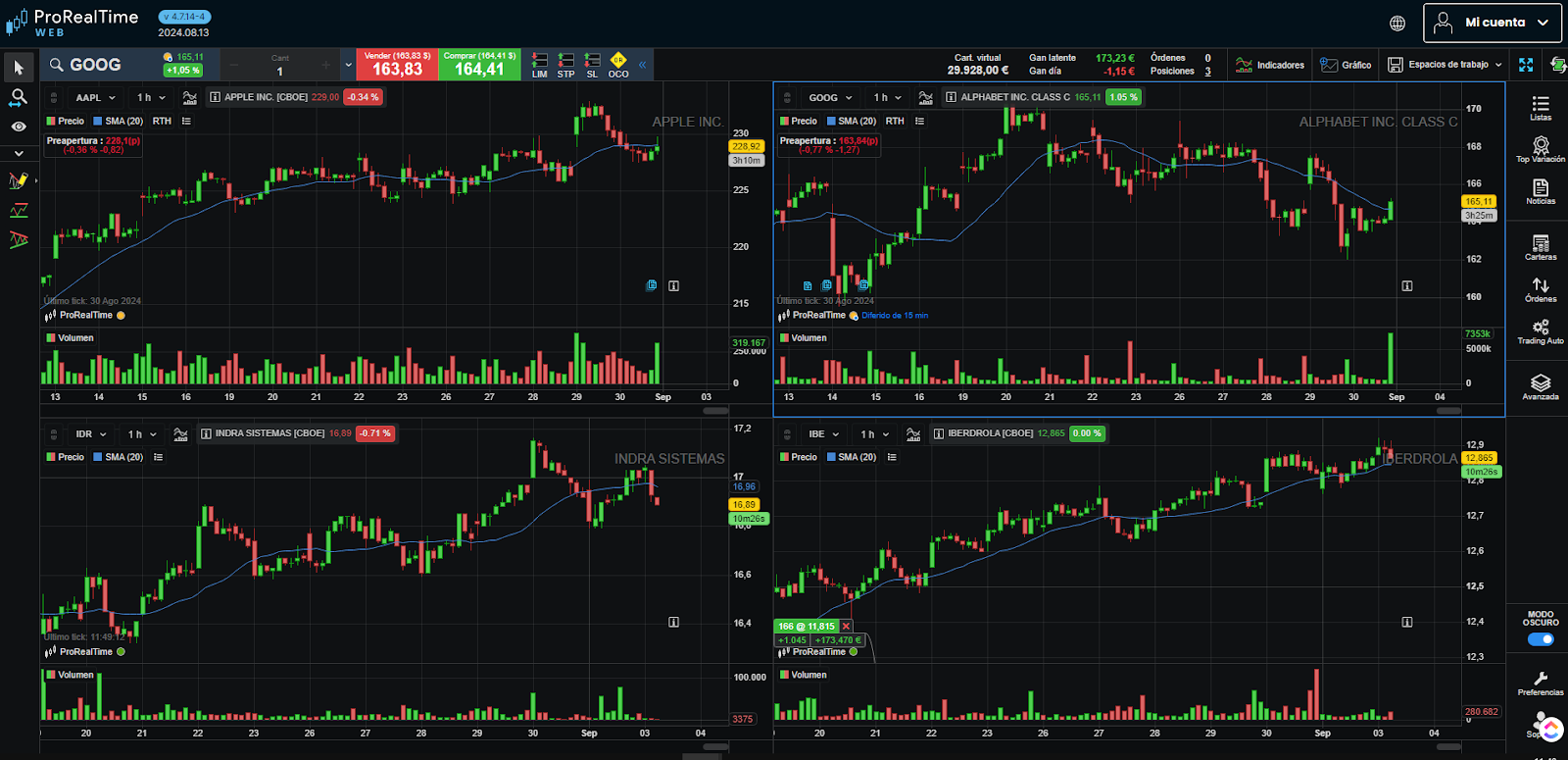Expand Espacios de trabajo dropdown
Viewport: 1568px width, 760px height.
(1445, 65)
